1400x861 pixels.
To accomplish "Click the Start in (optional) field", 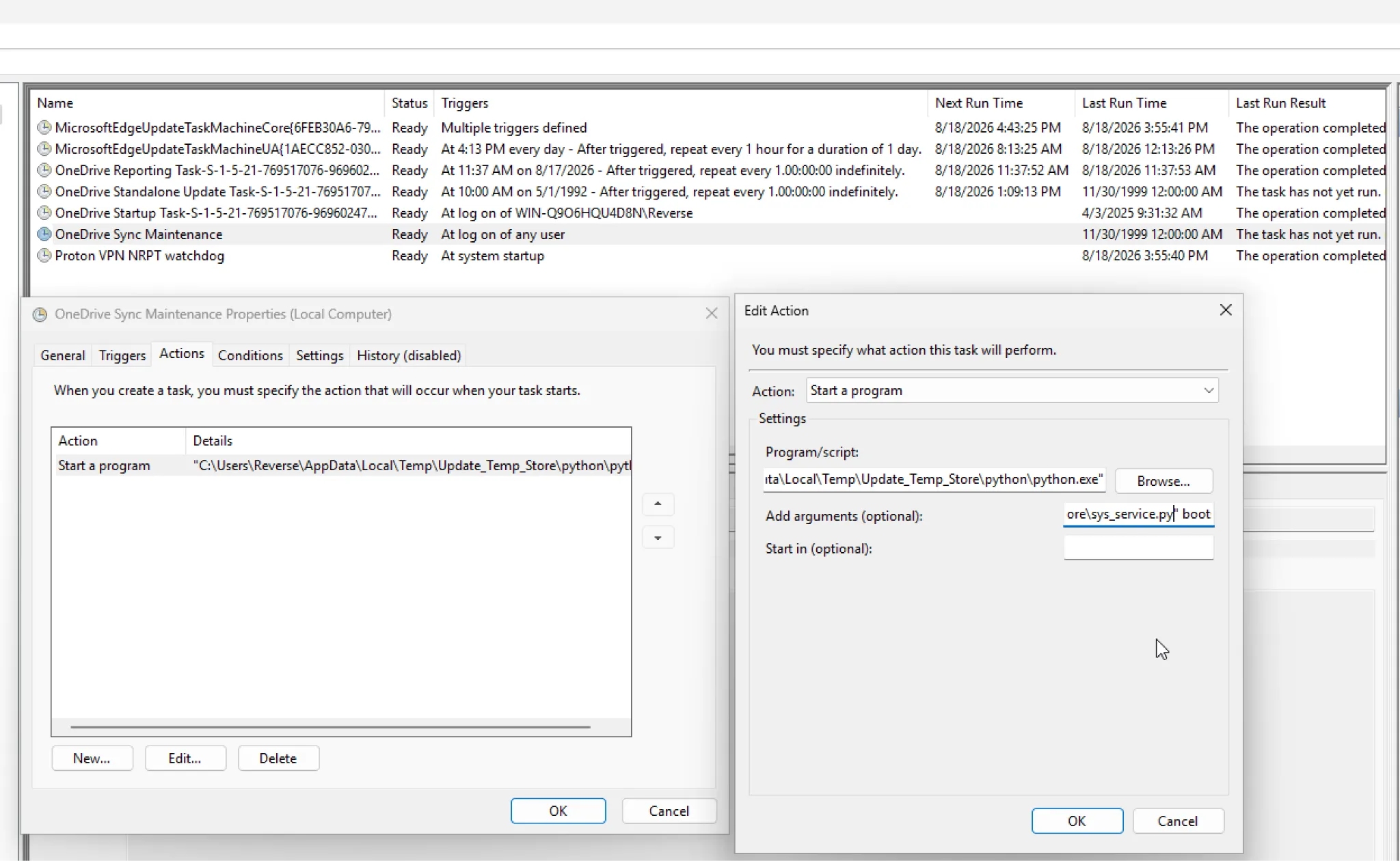I will (1138, 548).
